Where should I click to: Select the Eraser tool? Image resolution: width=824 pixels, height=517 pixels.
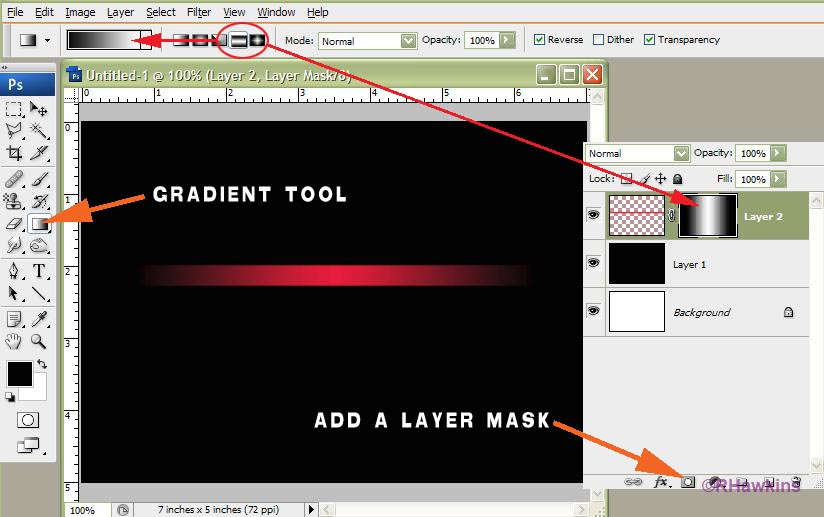[14, 224]
